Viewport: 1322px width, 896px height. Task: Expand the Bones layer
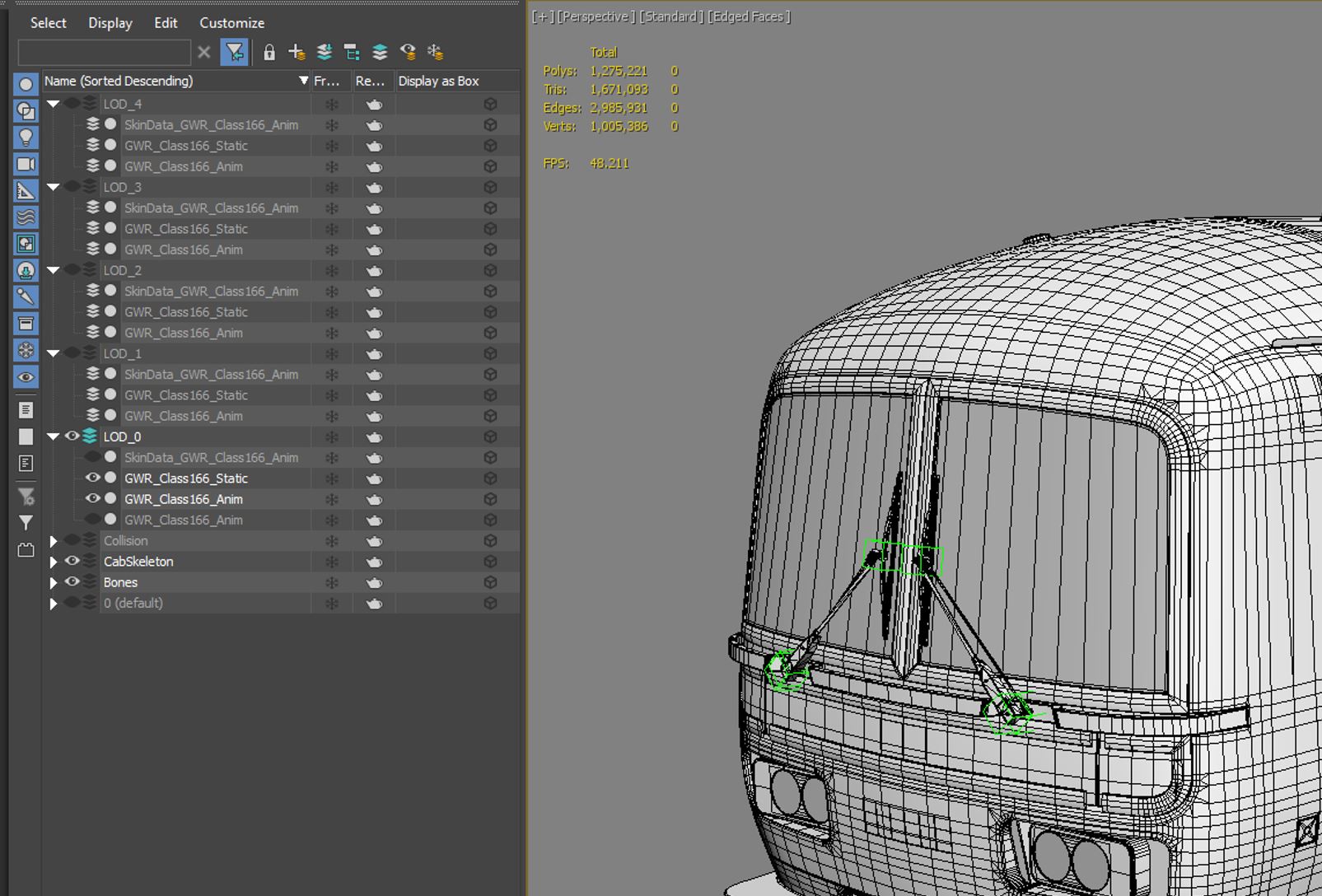pyautogui.click(x=54, y=582)
